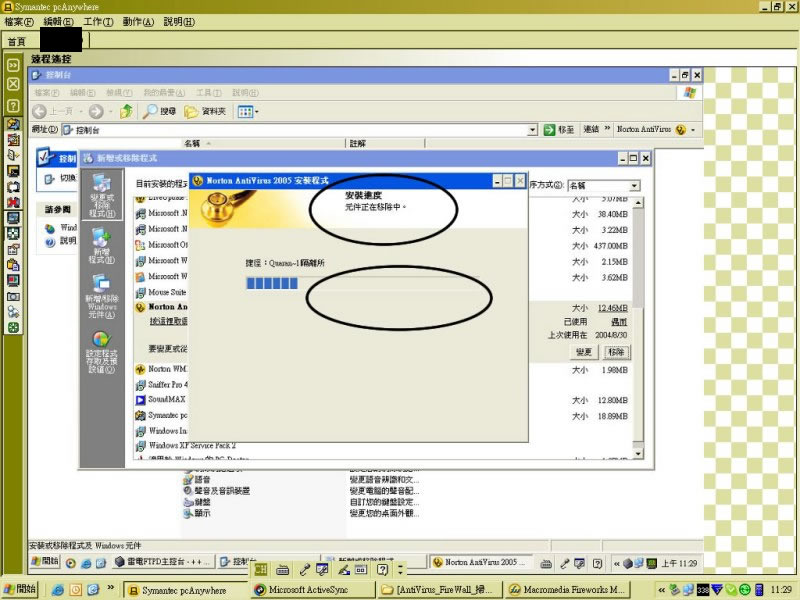
Task: Expand the 網址 address bar dropdown
Action: tap(533, 130)
